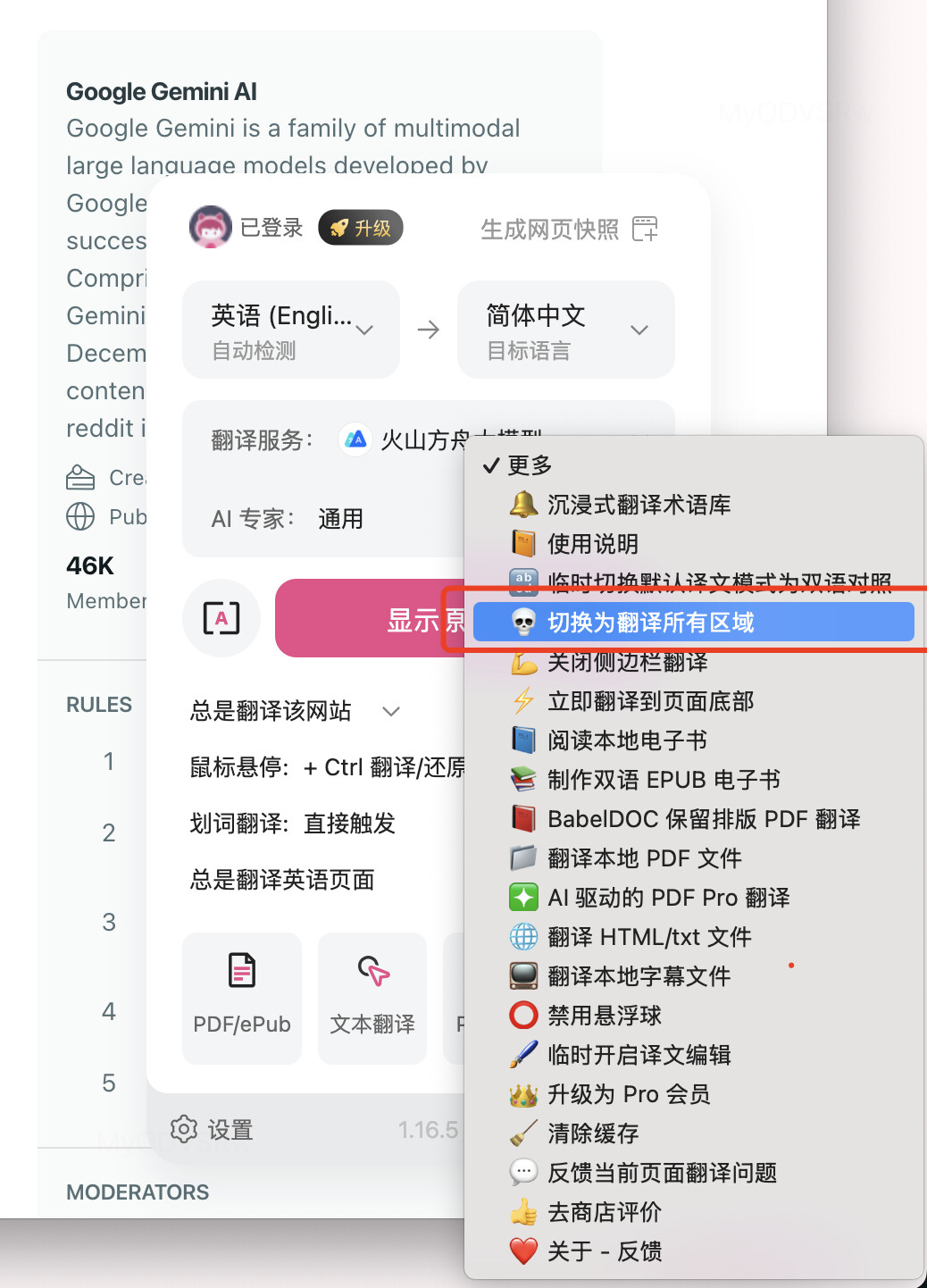Open the 文本翻译 text translation tool
Screen dimensions: 927x1288
tap(372, 999)
